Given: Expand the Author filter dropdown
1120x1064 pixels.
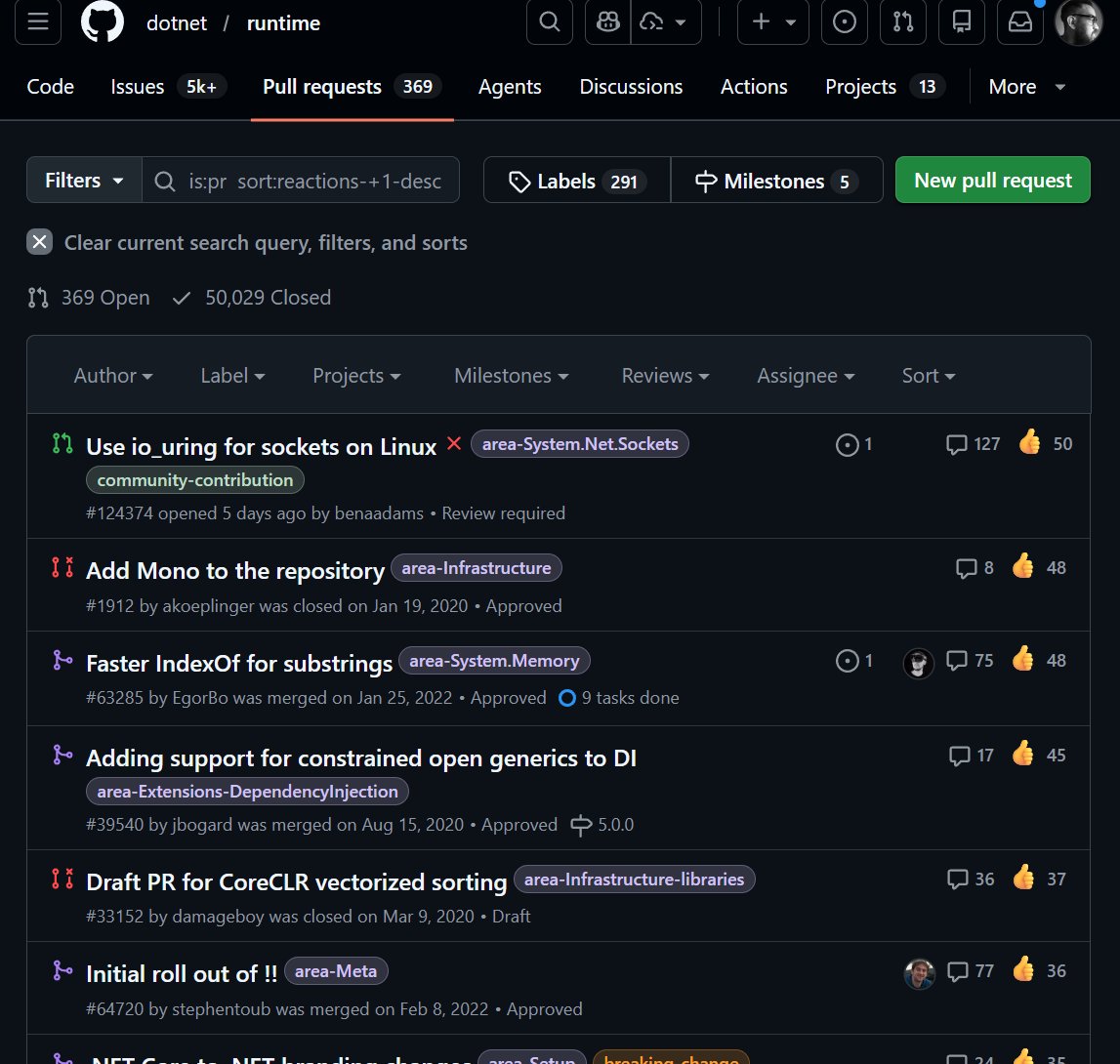Looking at the screenshot, I should (x=113, y=376).
